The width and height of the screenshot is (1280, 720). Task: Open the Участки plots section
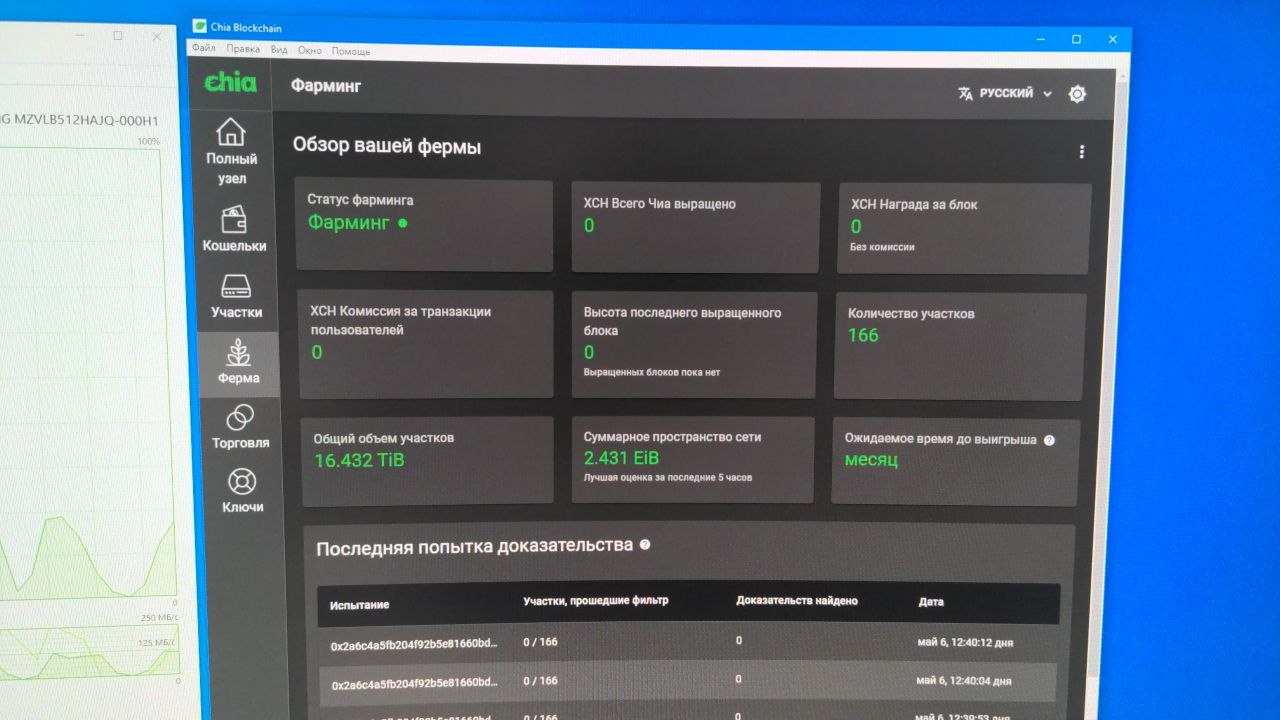pos(236,296)
